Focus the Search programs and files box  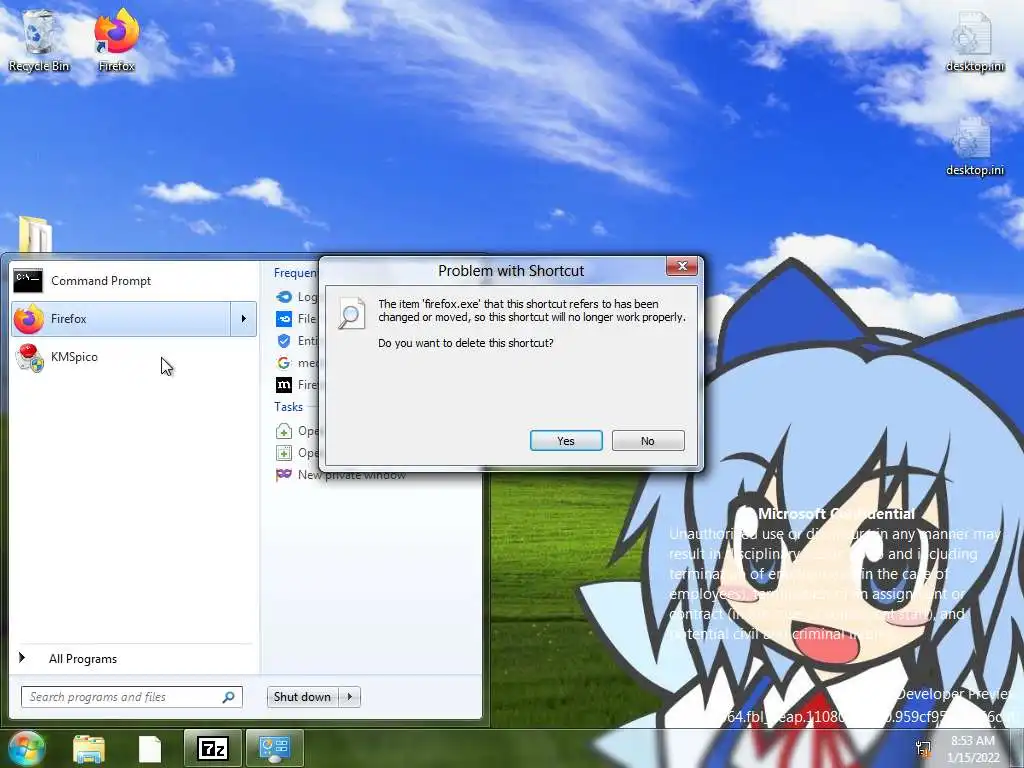pyautogui.click(x=131, y=697)
